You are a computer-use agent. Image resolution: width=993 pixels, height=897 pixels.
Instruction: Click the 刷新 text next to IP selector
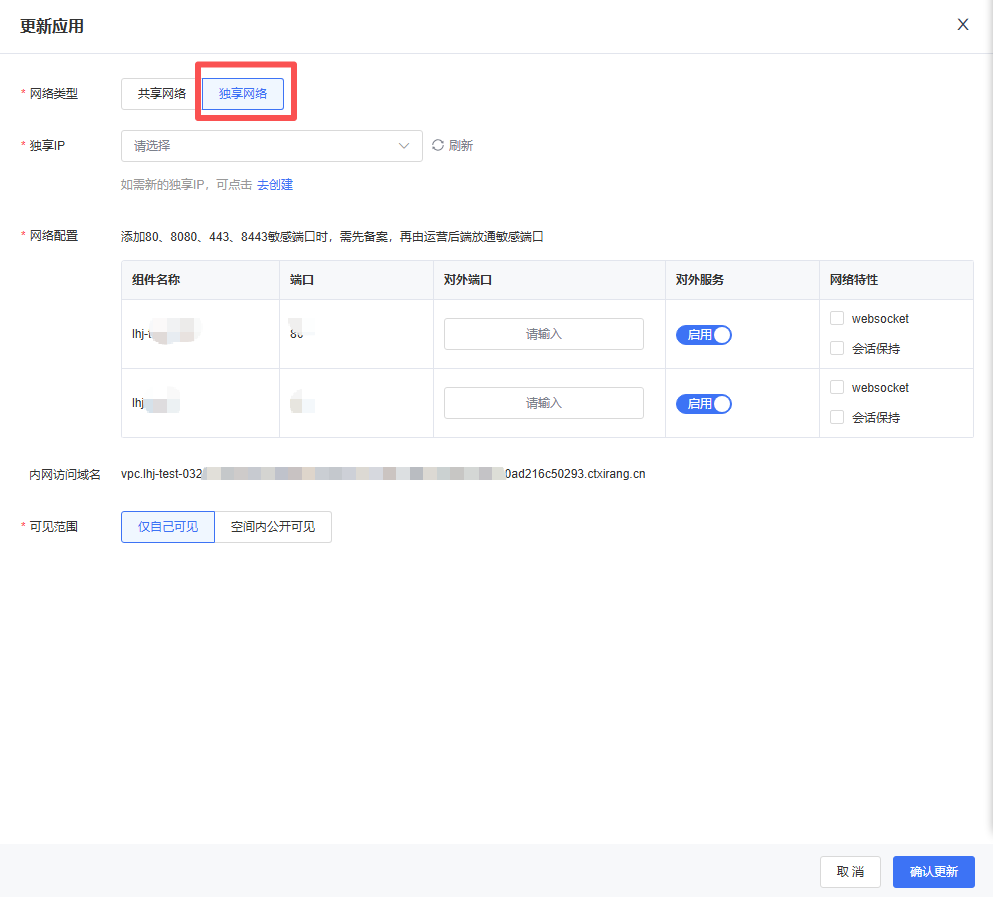pos(461,146)
